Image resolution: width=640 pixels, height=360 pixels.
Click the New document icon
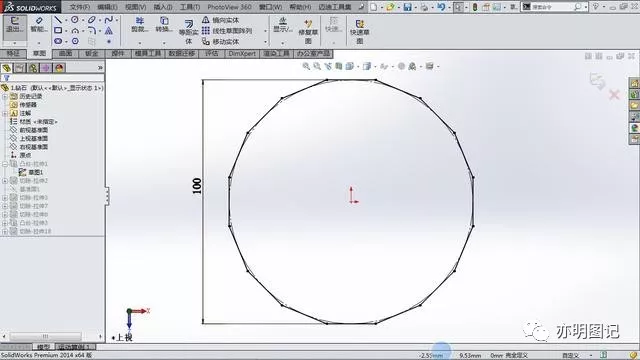pos(373,7)
